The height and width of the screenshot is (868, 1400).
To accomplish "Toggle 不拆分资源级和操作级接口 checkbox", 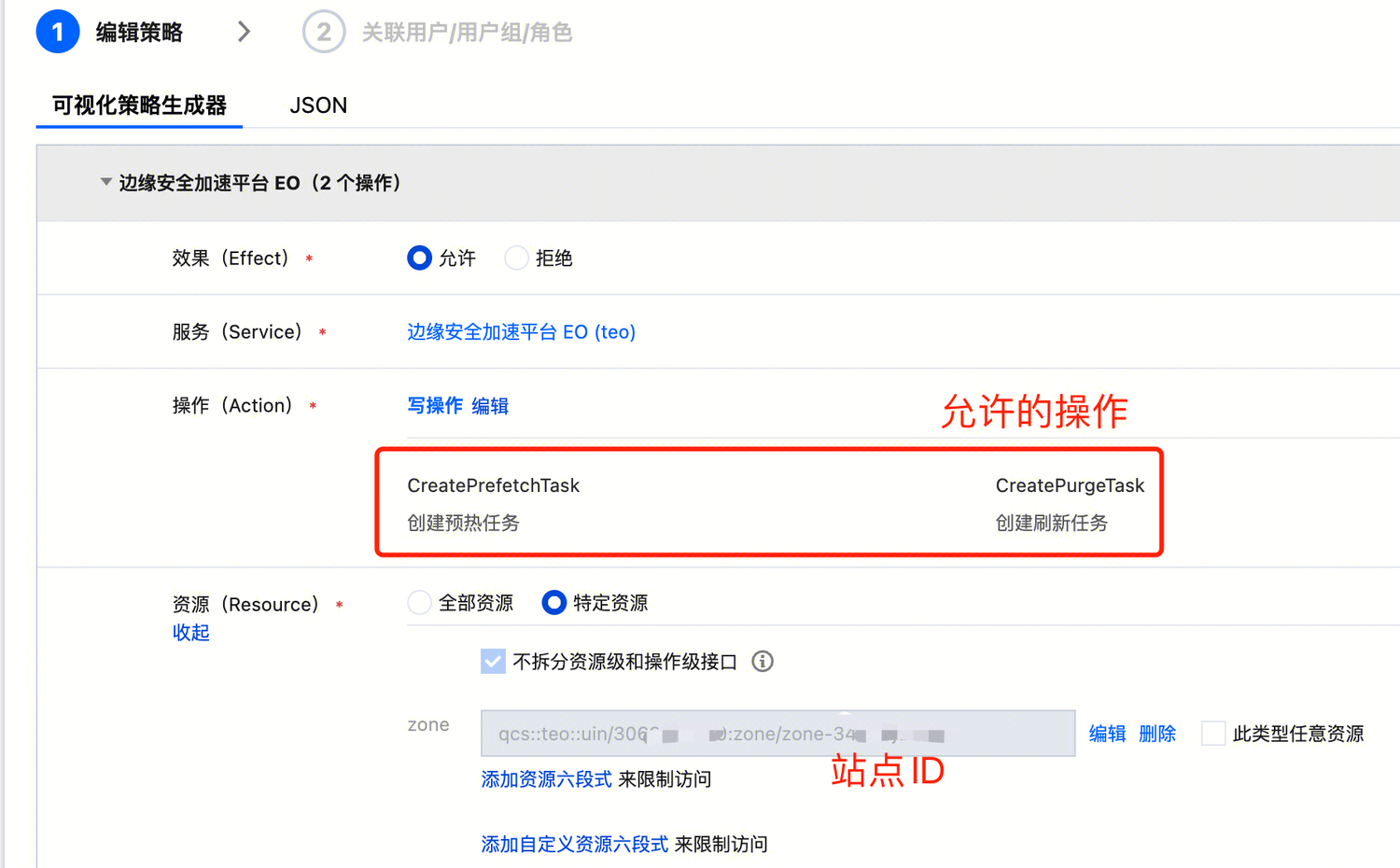I will point(493,662).
